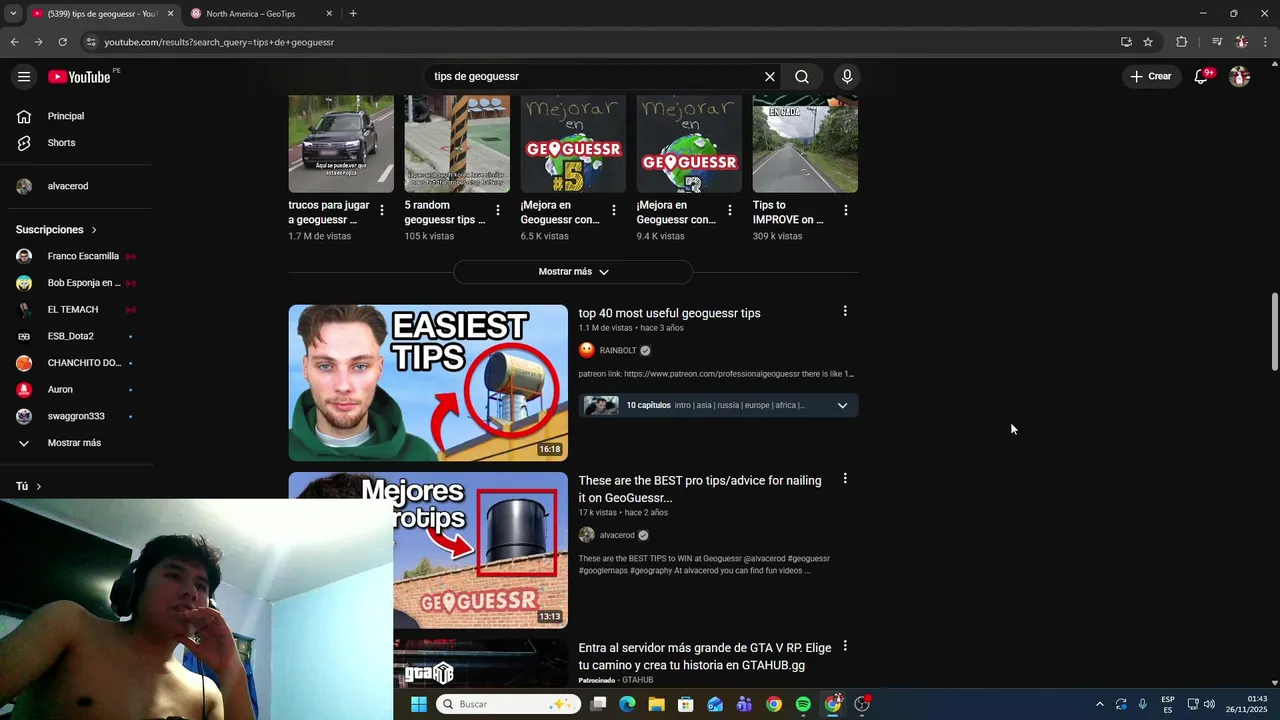Install YouTube app icon in address bar

point(1126,42)
